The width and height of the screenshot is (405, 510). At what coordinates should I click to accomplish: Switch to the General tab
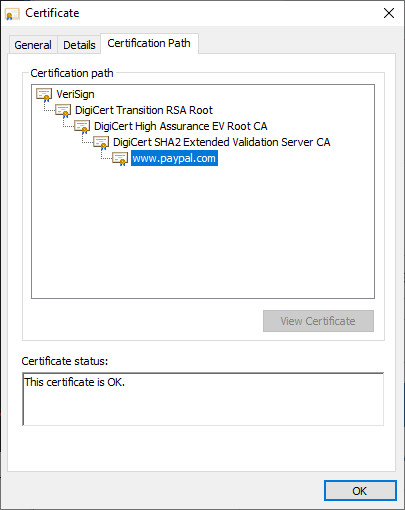[33, 45]
